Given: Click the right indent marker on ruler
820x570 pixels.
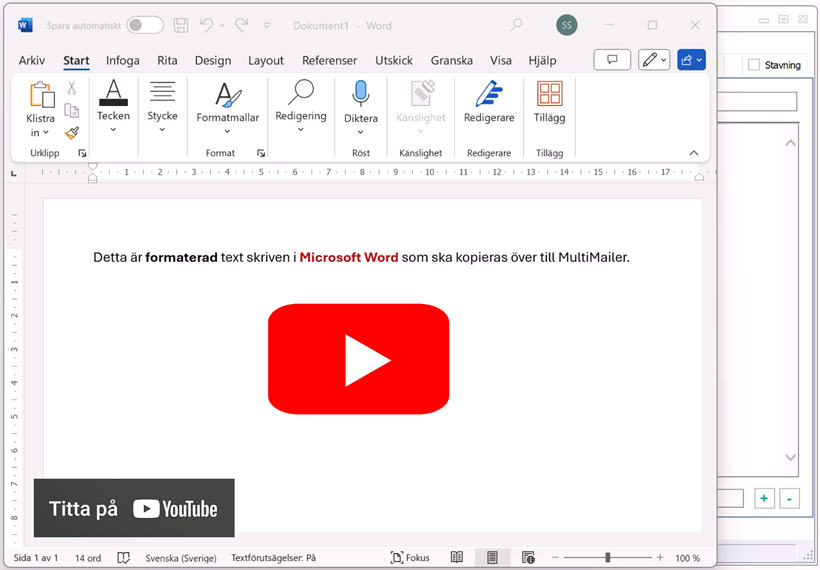Looking at the screenshot, I should (x=699, y=177).
